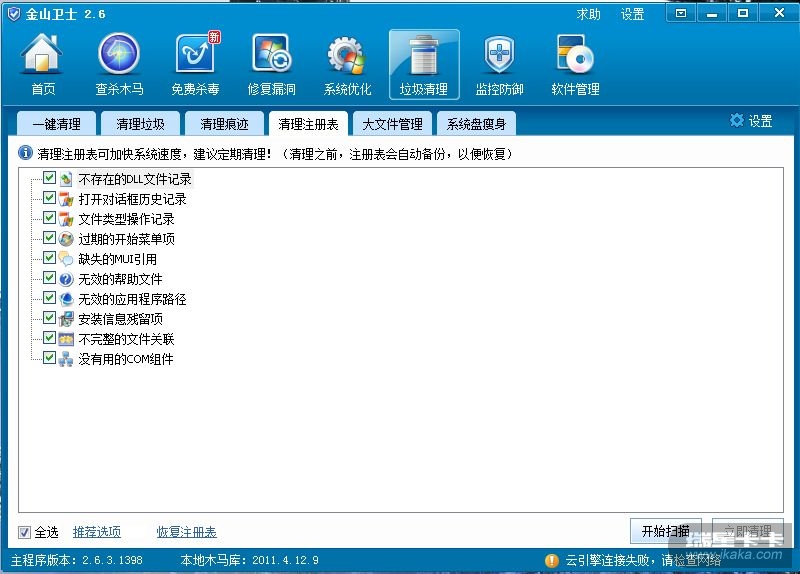Image resolution: width=800 pixels, height=574 pixels.
Task: Uncheck 过期的开始菜单项 checkbox
Action: 49,237
